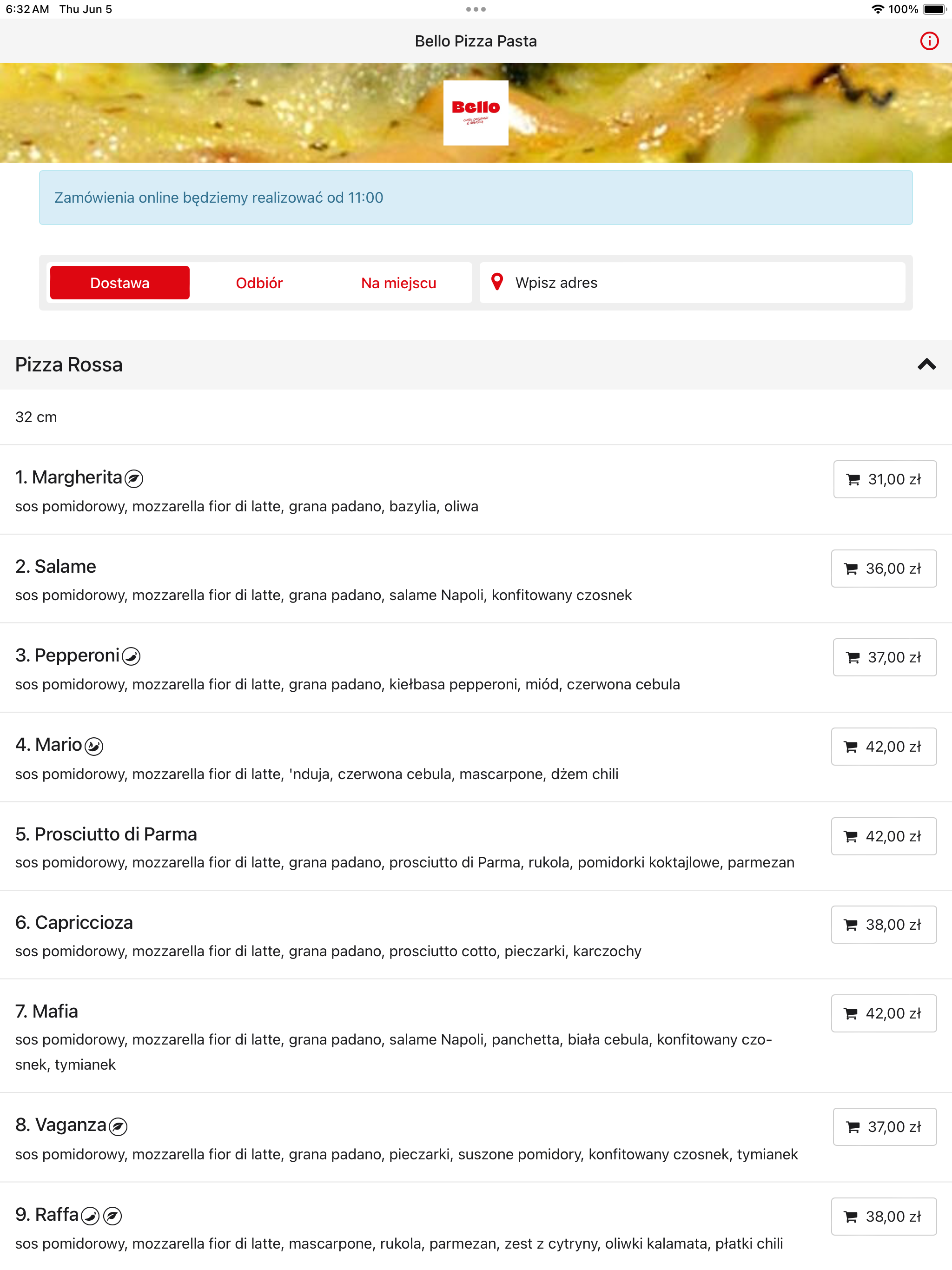Click the vegetarian leaf icon next to Raffa
The image size is (952, 1270).
coord(112,1216)
